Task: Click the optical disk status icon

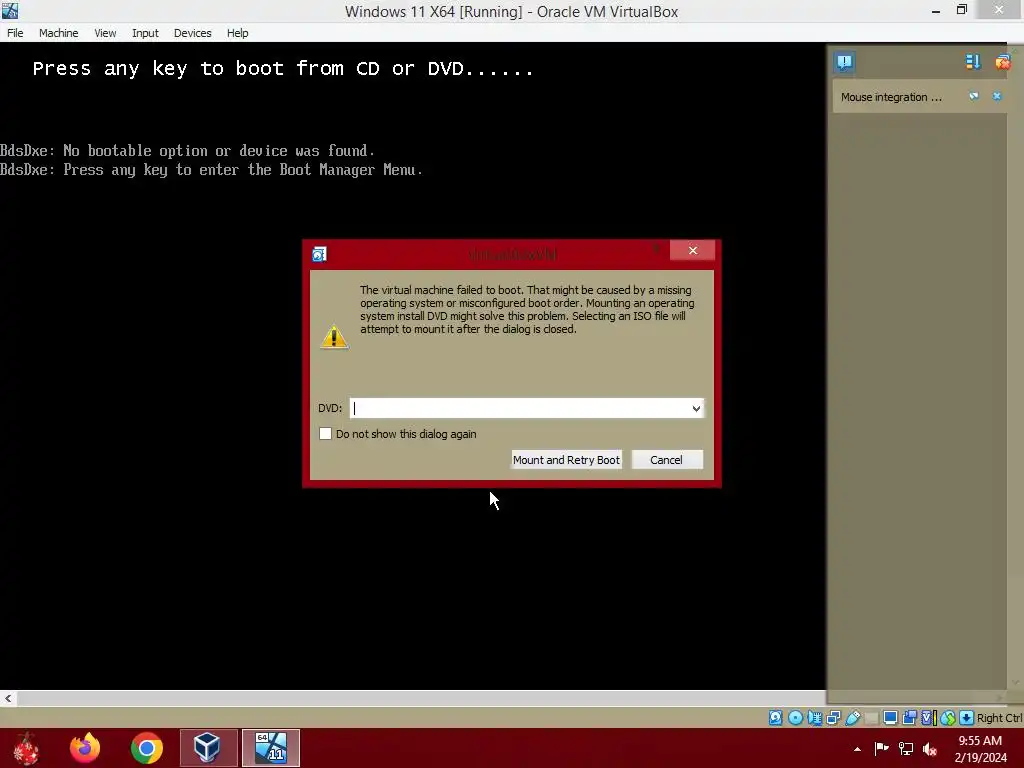Action: (795, 718)
